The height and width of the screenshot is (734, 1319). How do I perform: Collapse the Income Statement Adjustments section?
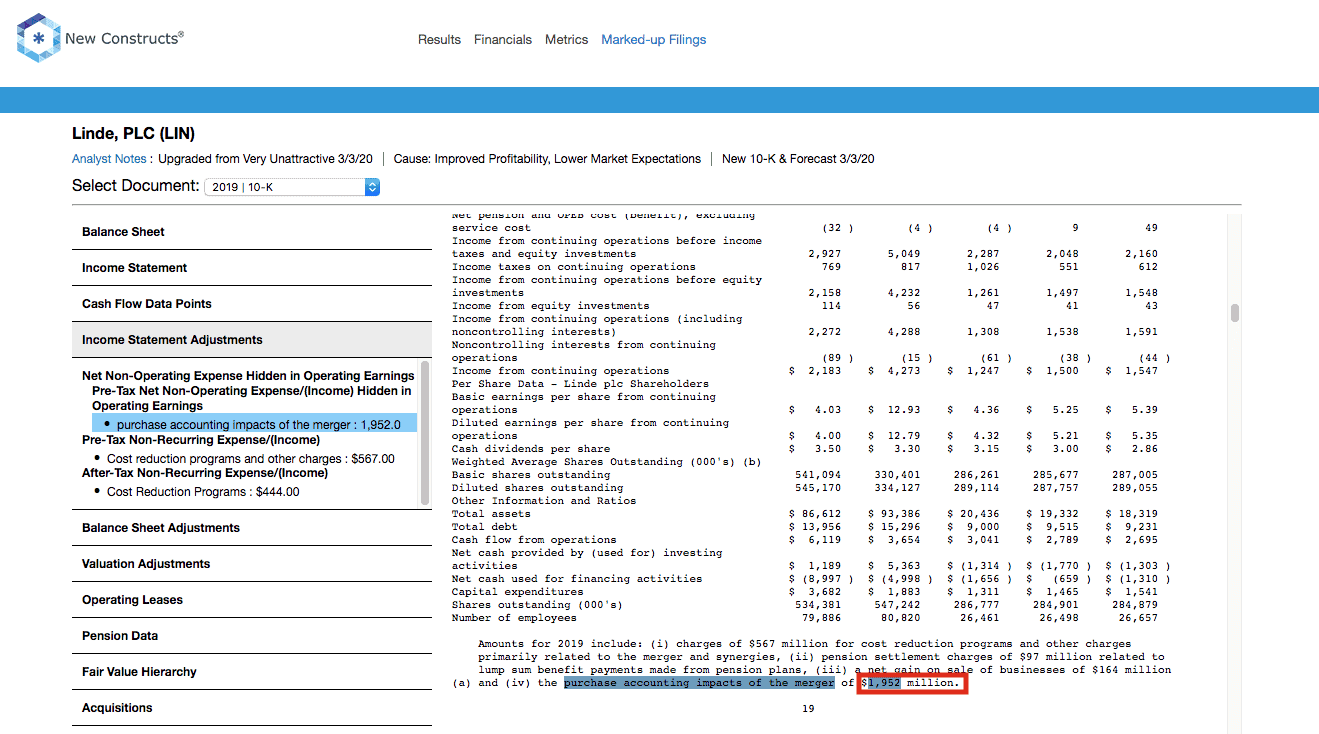pyautogui.click(x=252, y=340)
